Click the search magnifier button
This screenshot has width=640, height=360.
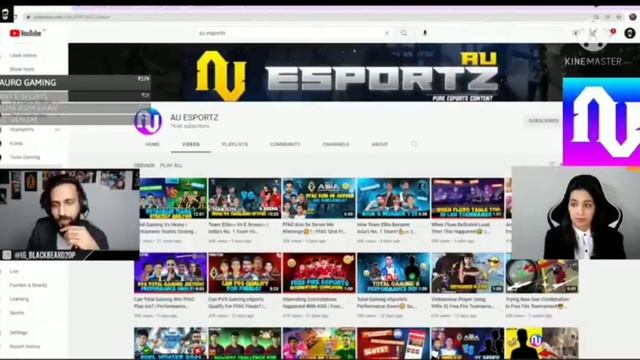[x=404, y=33]
